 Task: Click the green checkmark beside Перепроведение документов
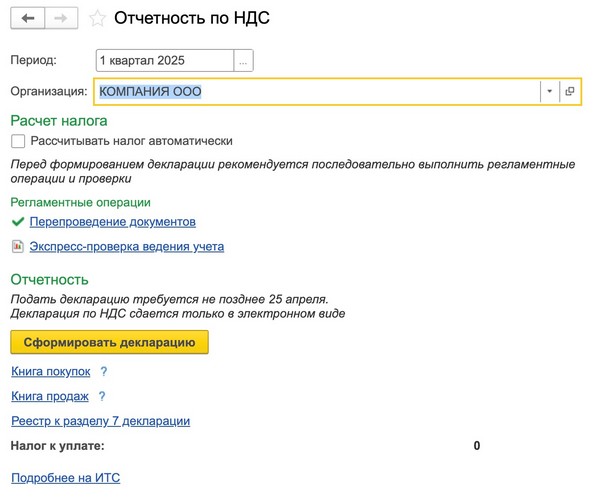point(17,222)
